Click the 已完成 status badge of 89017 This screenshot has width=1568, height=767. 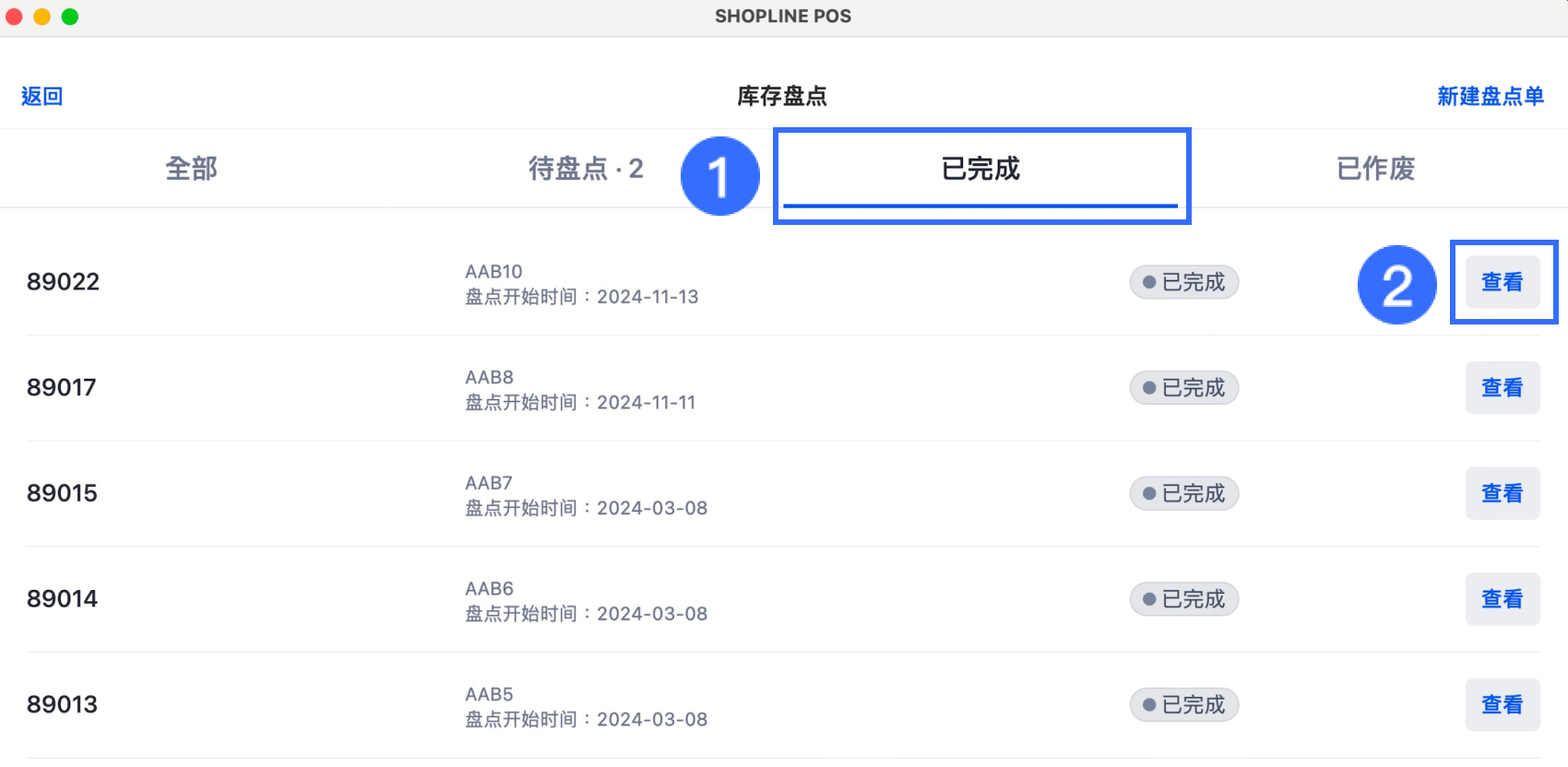(x=1184, y=388)
